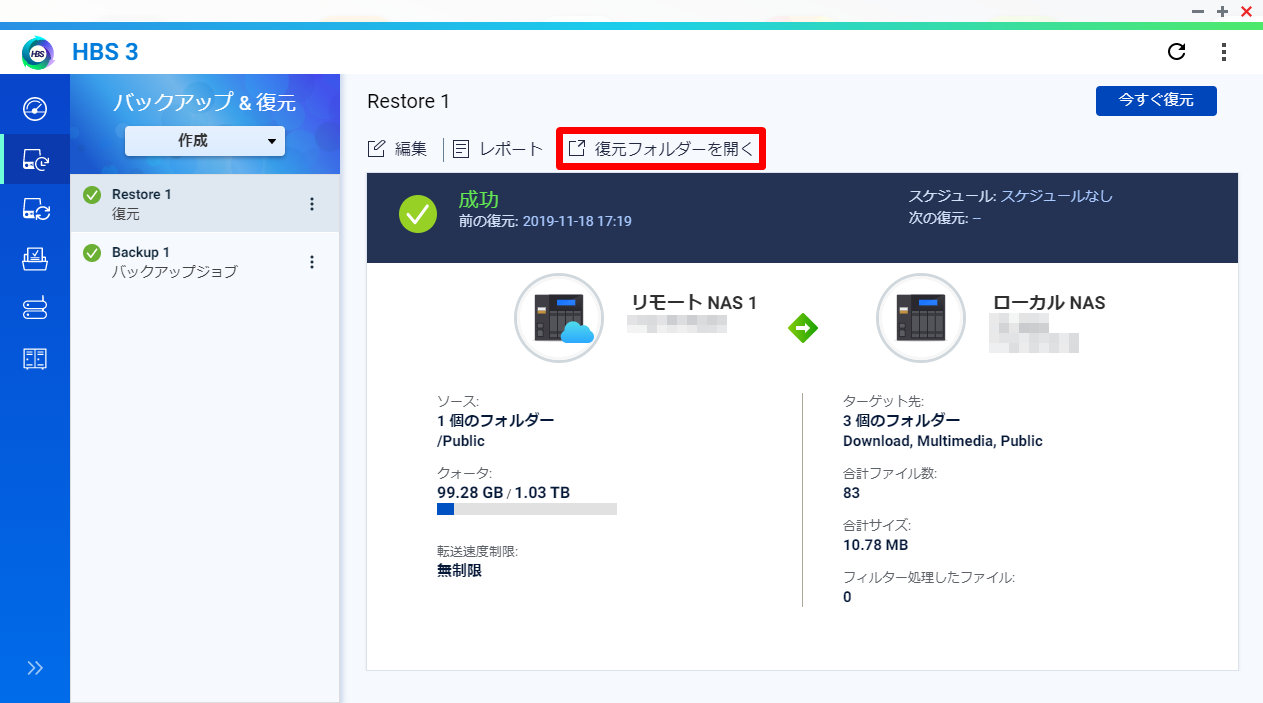Click the quota usage bar
This screenshot has height=703, width=1263.
pos(527,509)
